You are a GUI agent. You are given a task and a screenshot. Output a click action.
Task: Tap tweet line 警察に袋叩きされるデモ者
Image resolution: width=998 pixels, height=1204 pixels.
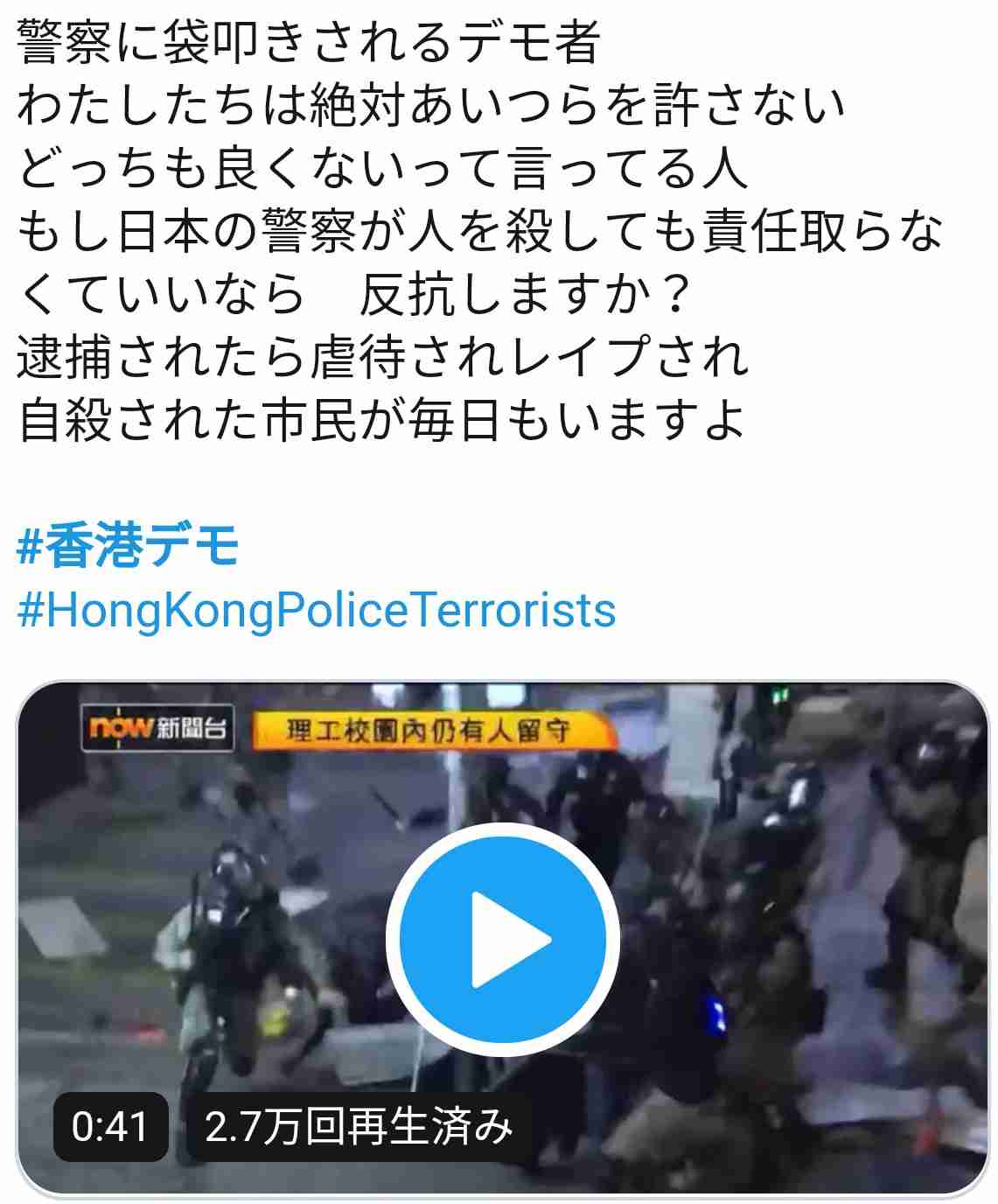(x=309, y=39)
